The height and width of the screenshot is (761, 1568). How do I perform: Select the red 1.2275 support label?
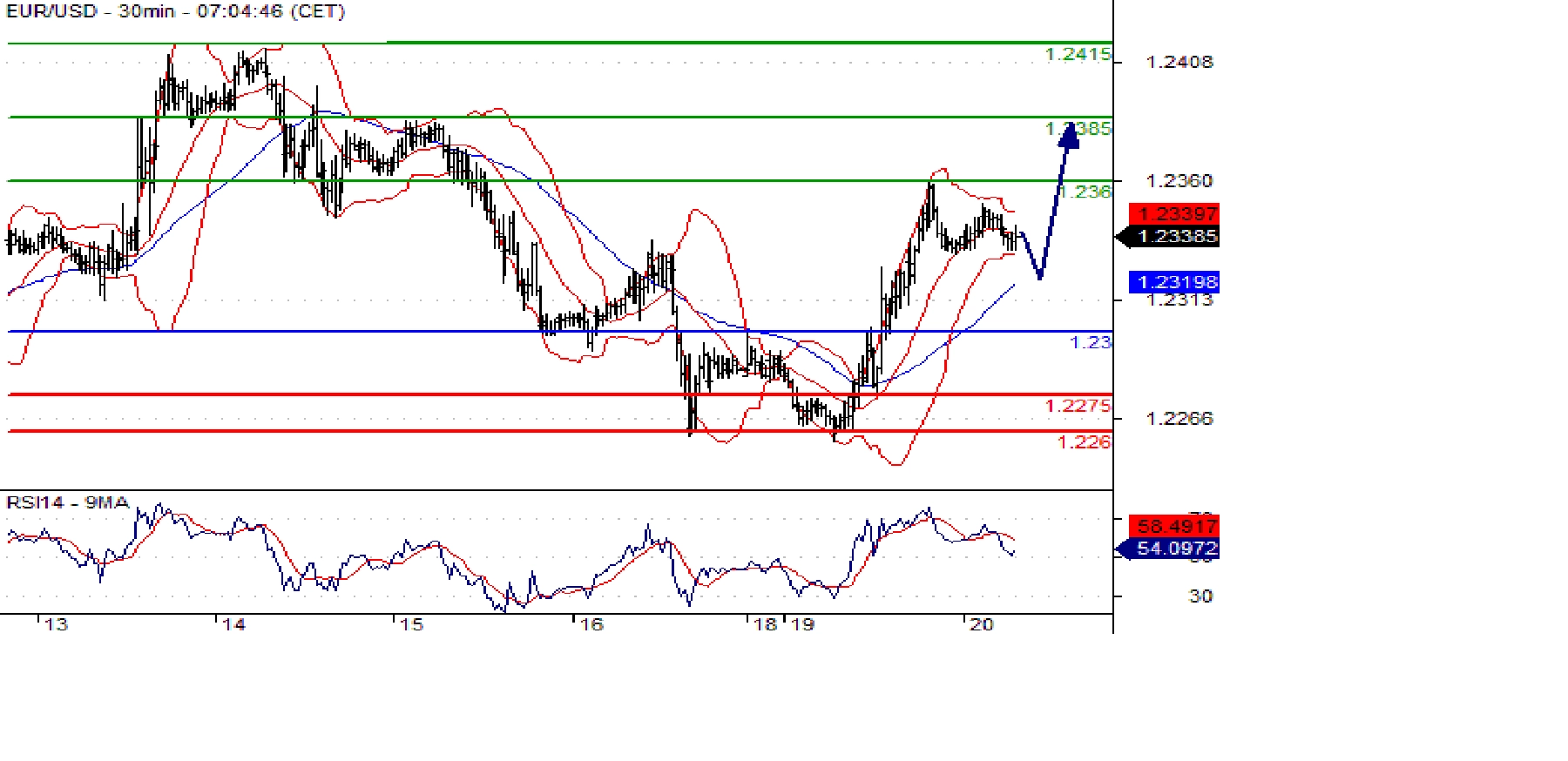[x=1078, y=406]
